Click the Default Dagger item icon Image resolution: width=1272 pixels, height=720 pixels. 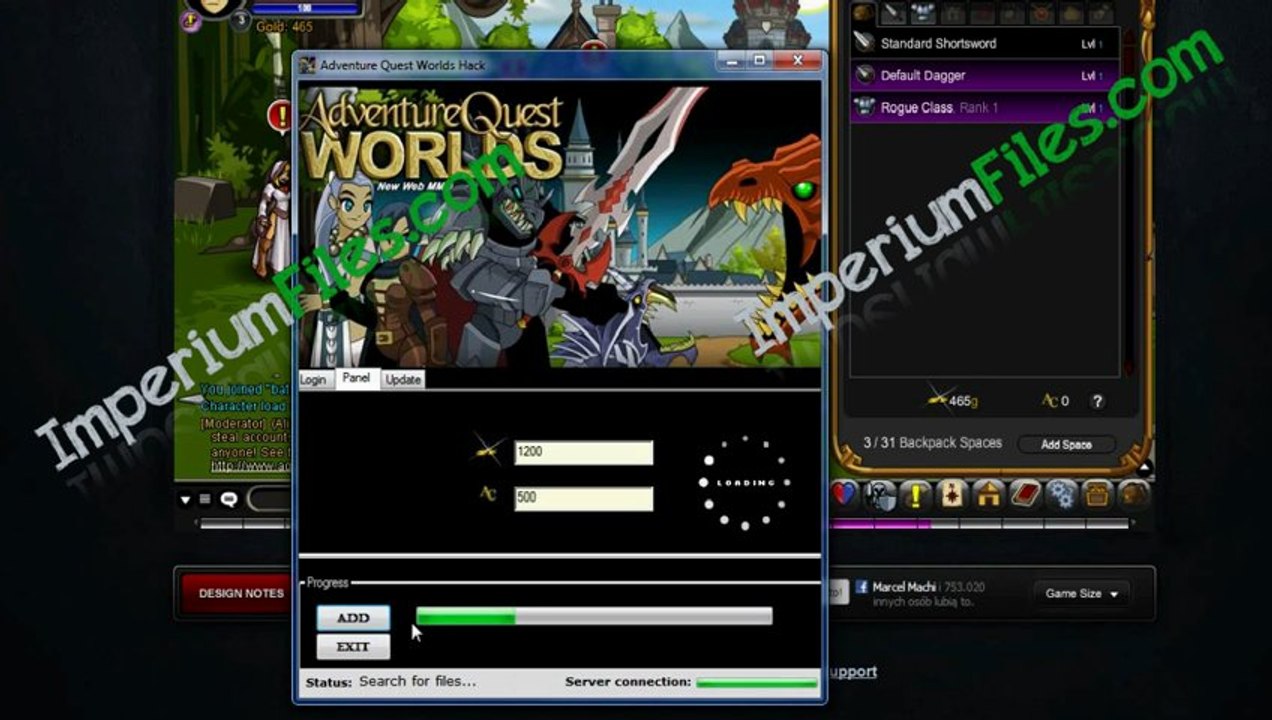coord(864,75)
